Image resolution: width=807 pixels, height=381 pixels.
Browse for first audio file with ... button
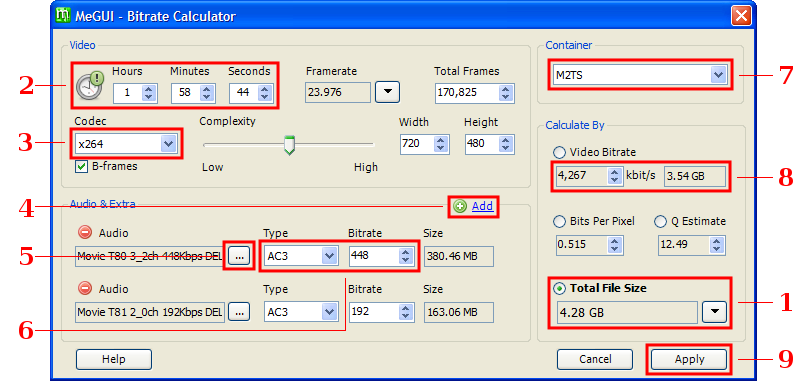239,256
